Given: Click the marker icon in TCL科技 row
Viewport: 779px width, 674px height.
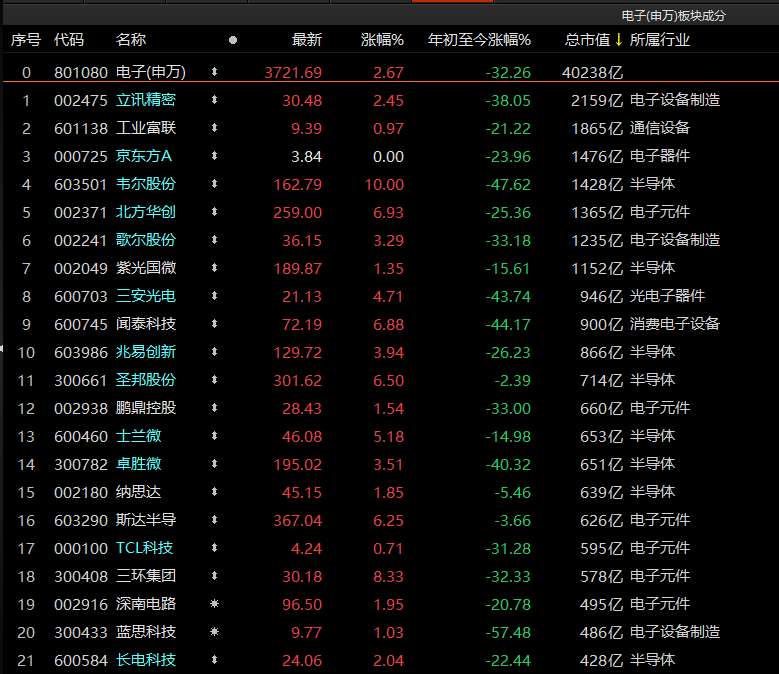Looking at the screenshot, I should point(214,548).
